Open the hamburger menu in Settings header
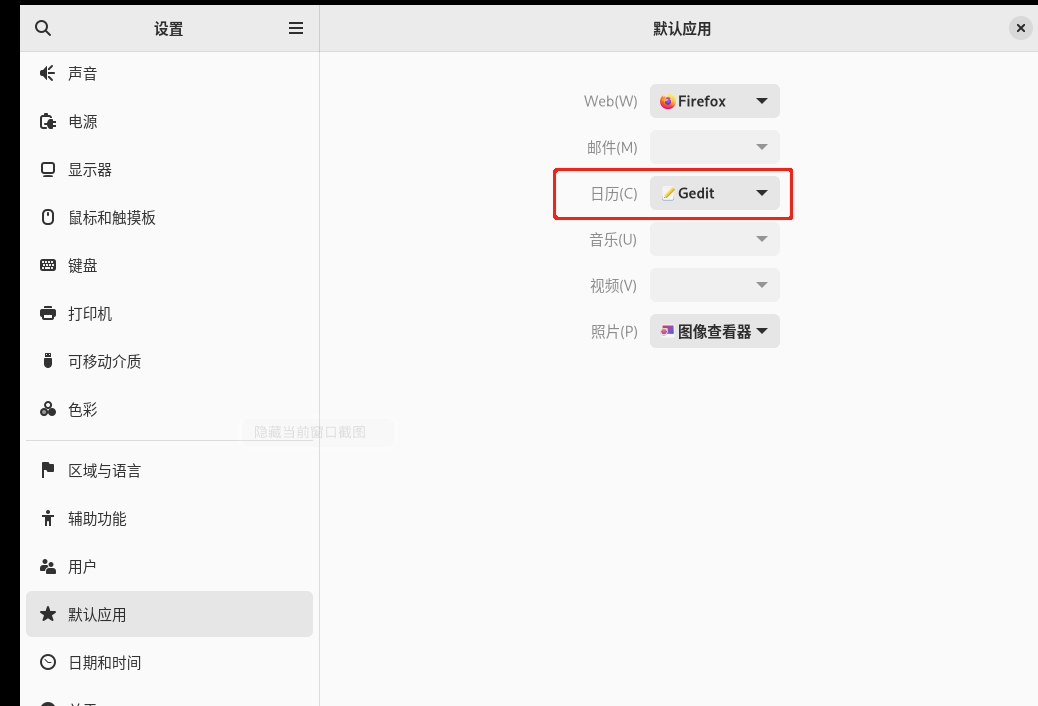The height and width of the screenshot is (706, 1038). (x=296, y=28)
